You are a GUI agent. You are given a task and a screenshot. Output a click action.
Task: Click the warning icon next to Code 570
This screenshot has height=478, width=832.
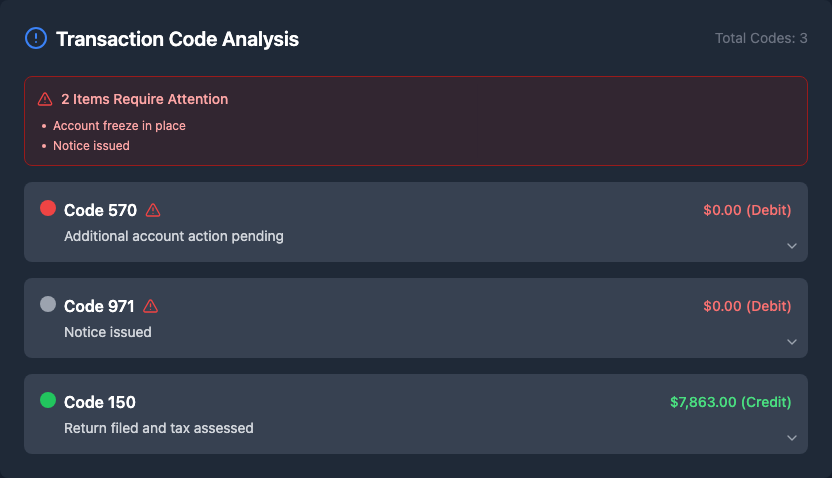[153, 210]
